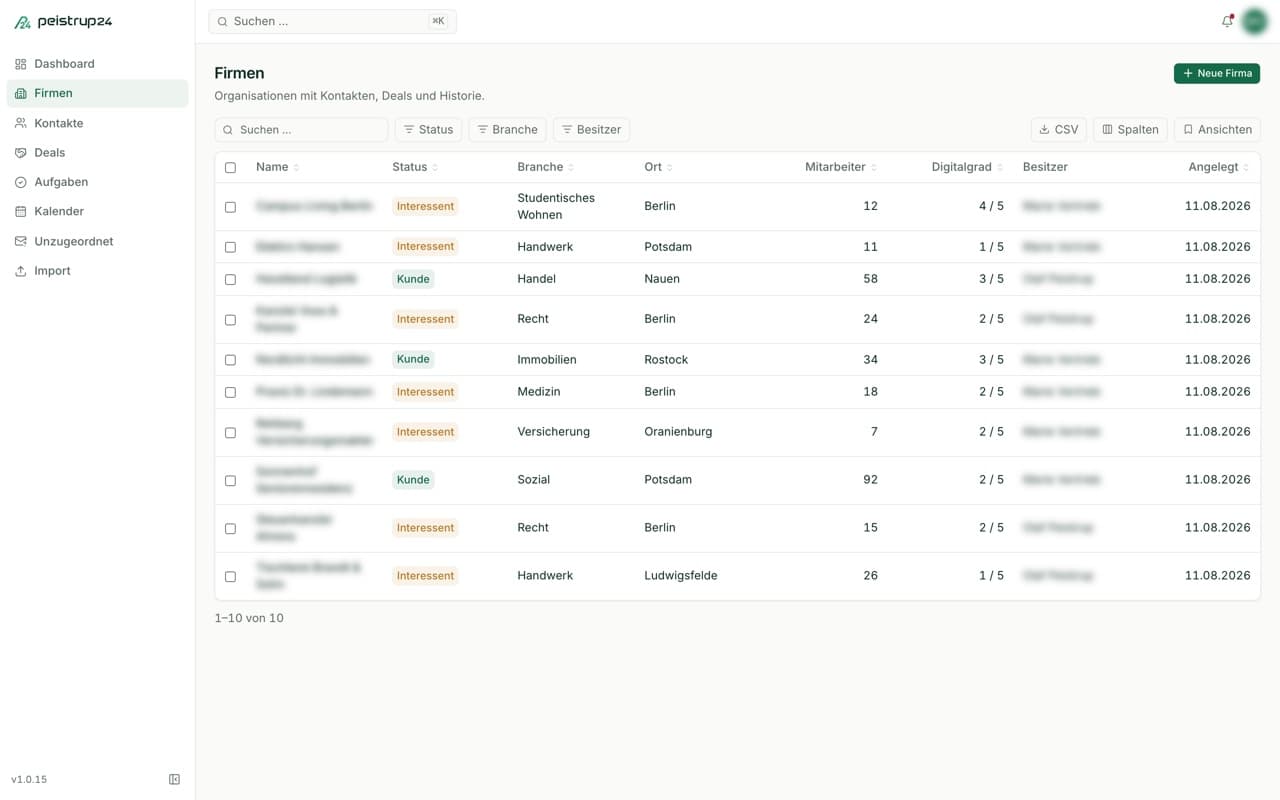Open the notifications bell
1280x800 pixels.
tap(1227, 21)
